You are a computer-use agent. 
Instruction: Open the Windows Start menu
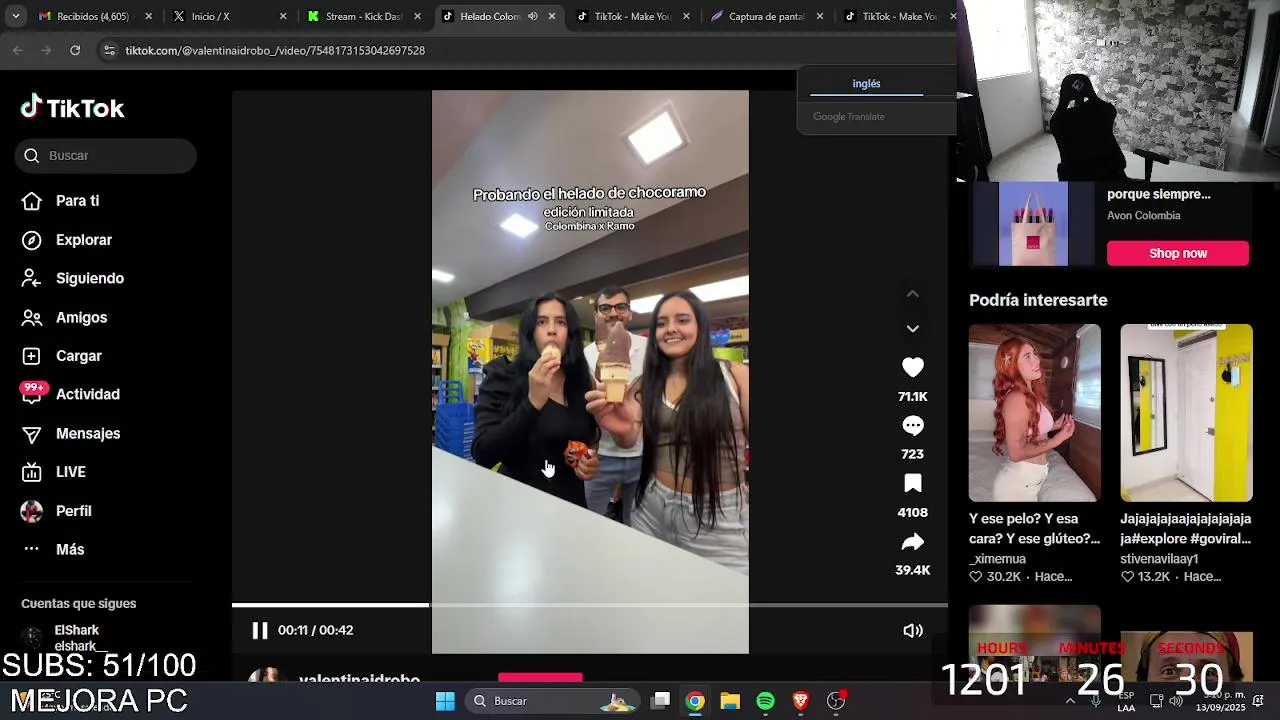(445, 701)
